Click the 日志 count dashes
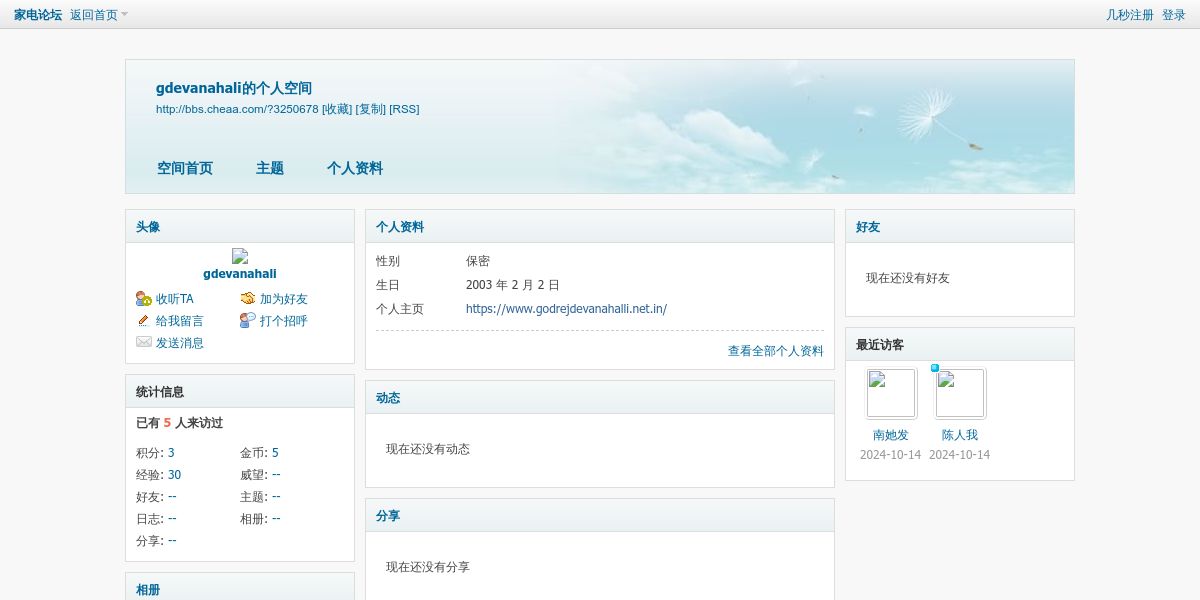Screen dimensions: 1200x600 [x=172, y=519]
